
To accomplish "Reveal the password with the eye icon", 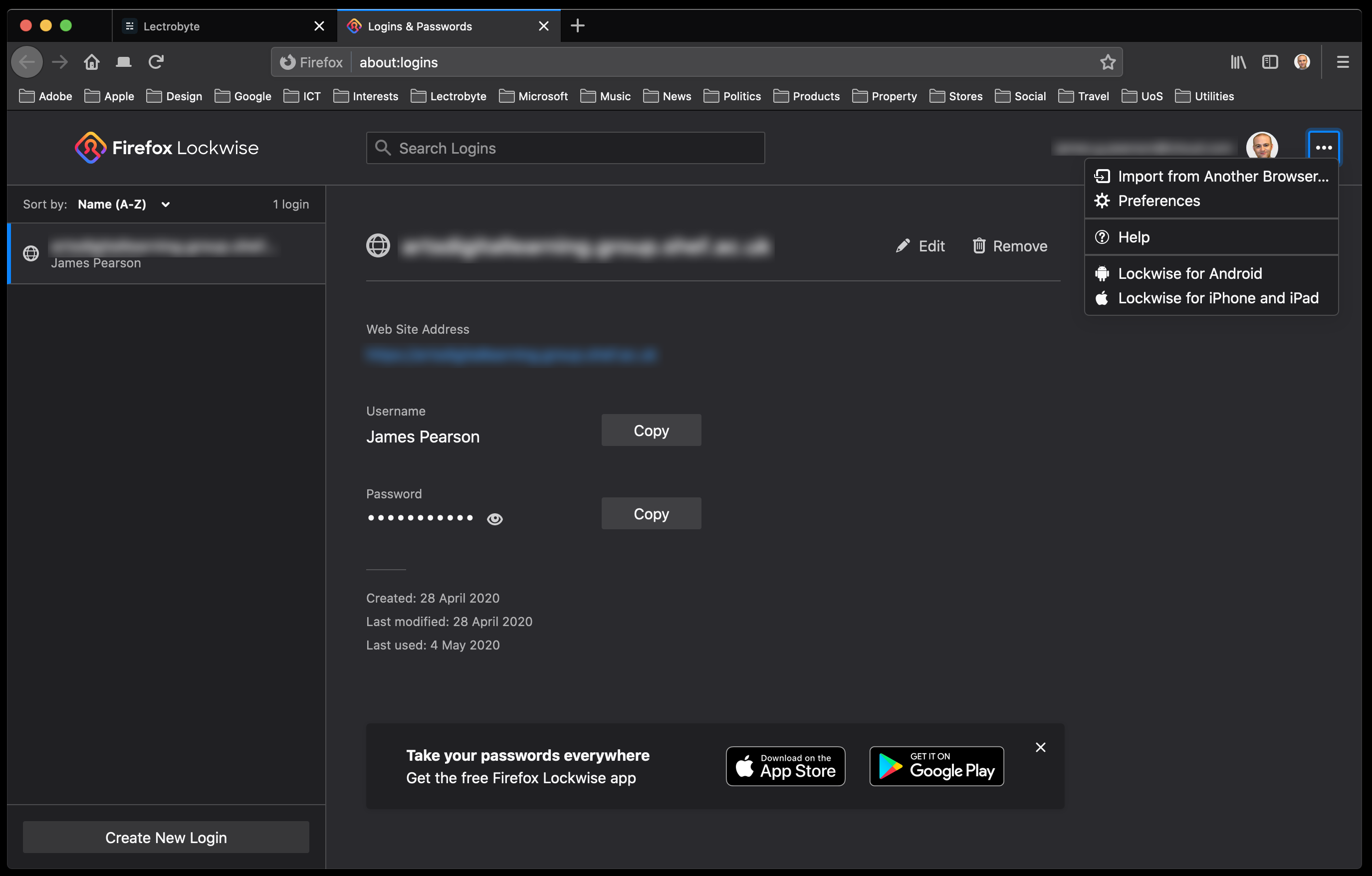I will point(494,518).
